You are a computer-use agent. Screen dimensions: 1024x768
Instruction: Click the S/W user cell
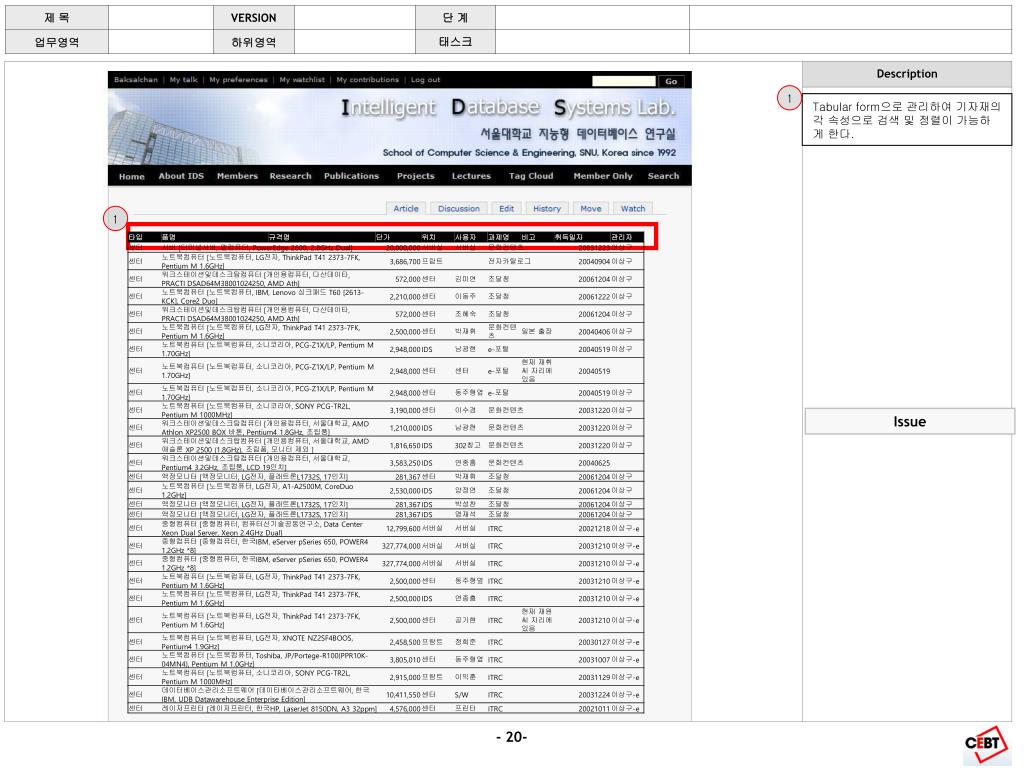461,696
